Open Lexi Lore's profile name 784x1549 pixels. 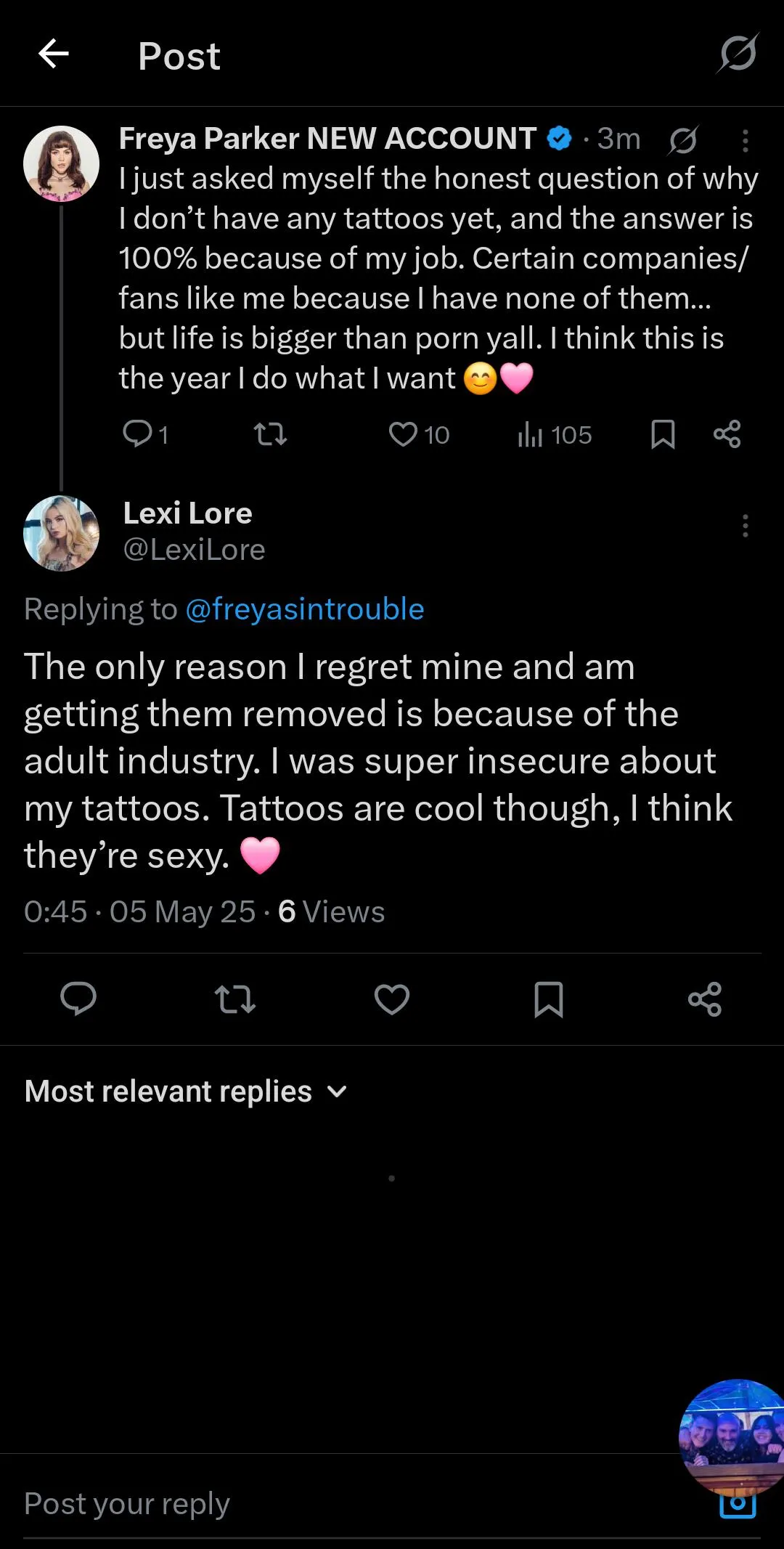[x=187, y=513]
